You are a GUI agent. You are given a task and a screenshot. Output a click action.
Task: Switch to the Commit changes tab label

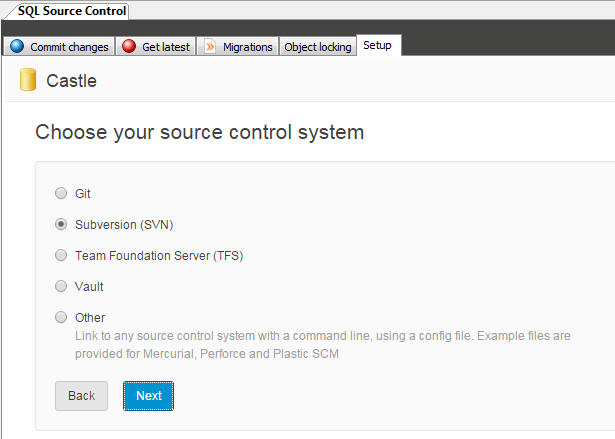click(68, 47)
